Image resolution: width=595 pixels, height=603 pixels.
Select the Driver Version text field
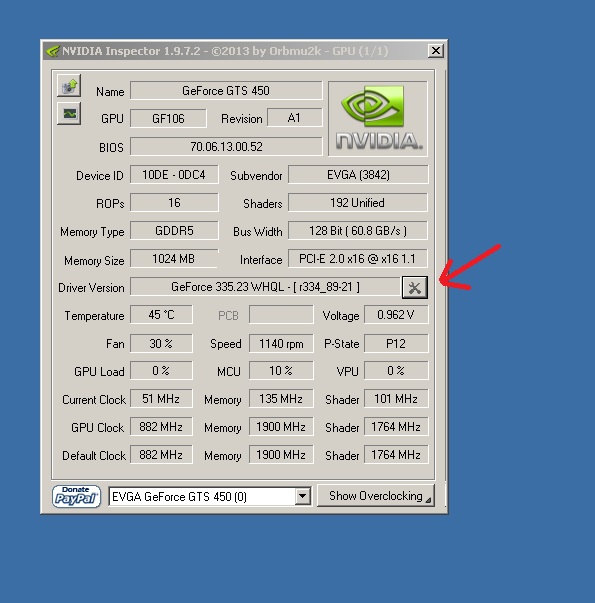pos(265,287)
